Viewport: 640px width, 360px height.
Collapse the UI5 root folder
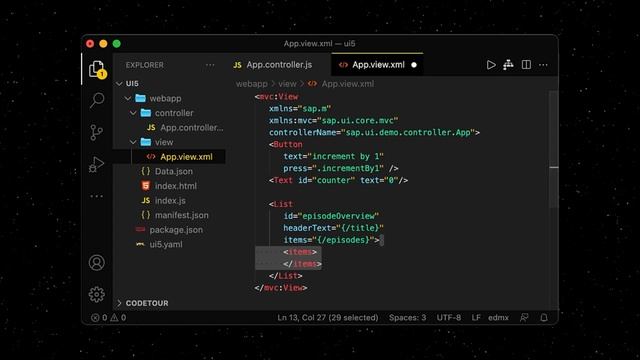(119, 84)
